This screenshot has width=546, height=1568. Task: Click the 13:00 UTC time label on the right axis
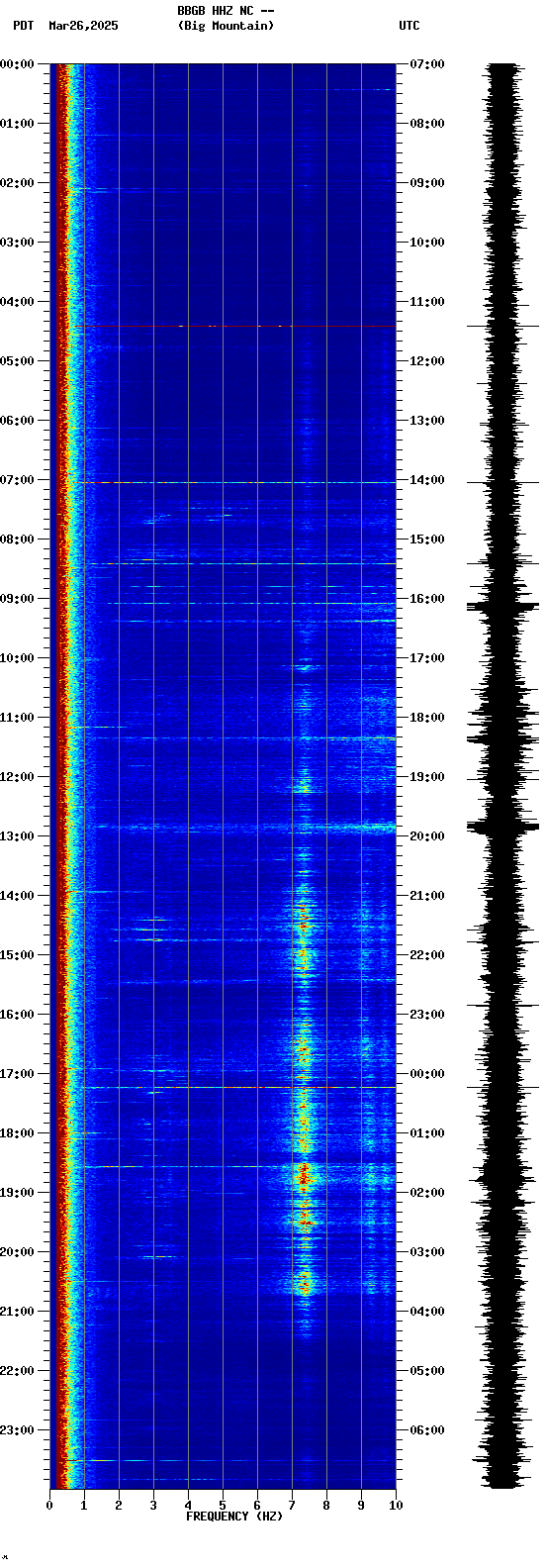click(427, 421)
